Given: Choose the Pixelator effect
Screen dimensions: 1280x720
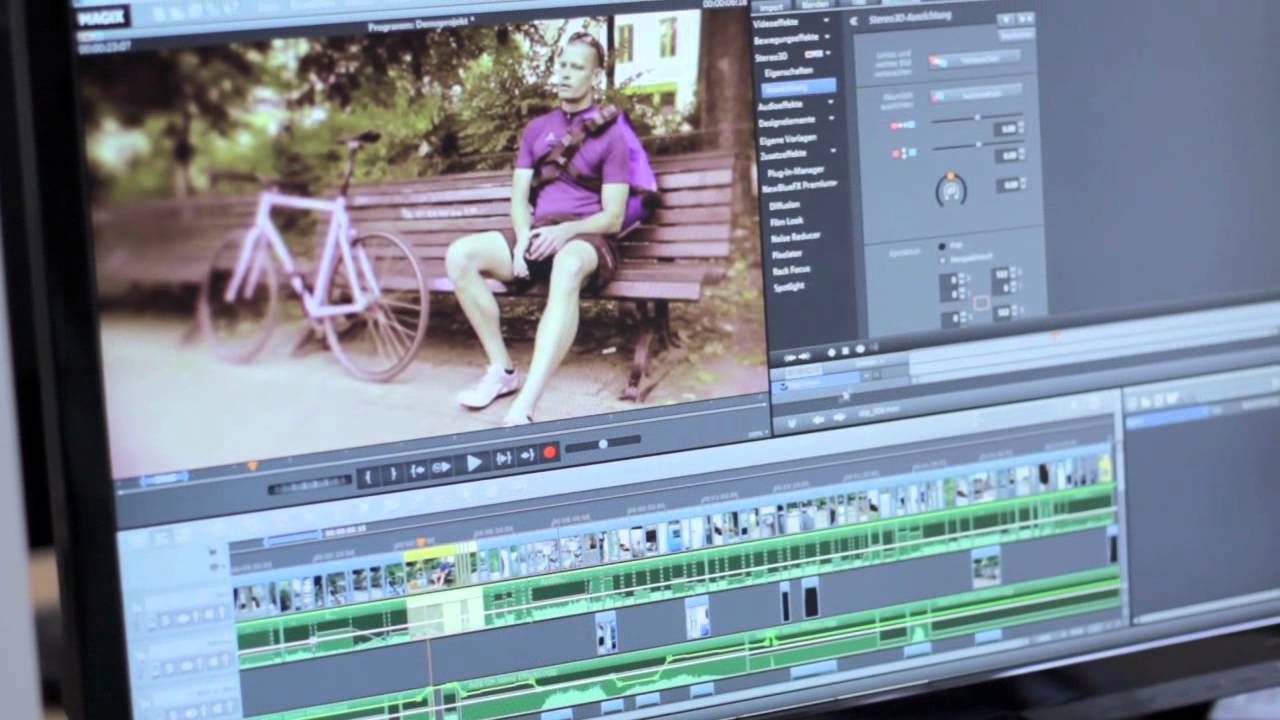Looking at the screenshot, I should pyautogui.click(x=787, y=253).
